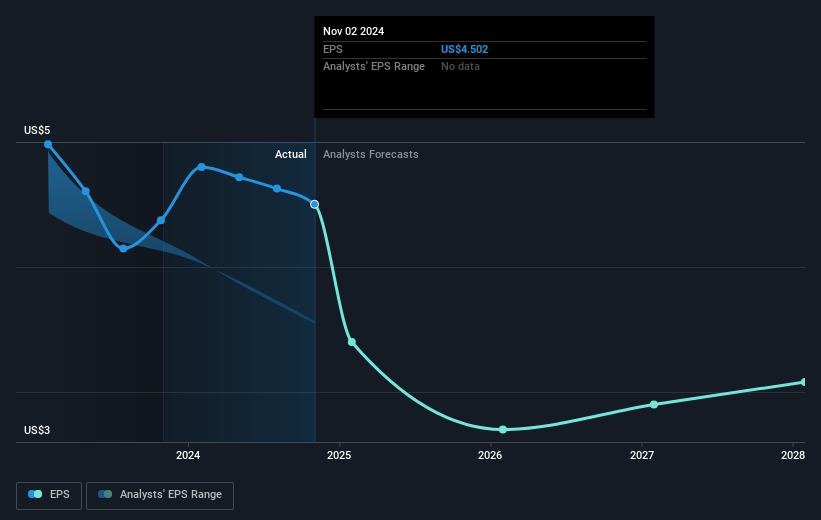Select the forecast point at 2027

(654, 404)
